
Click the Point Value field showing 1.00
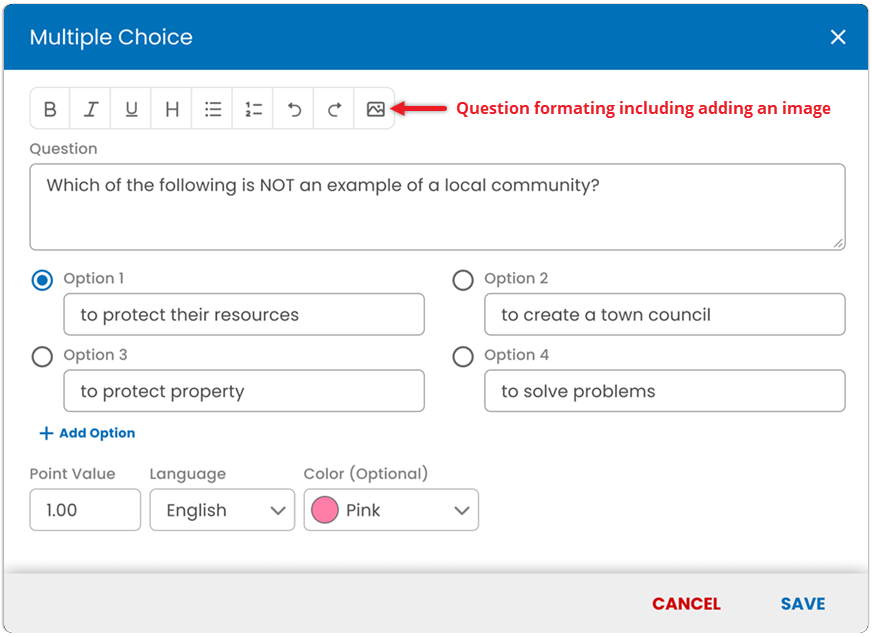[85, 510]
